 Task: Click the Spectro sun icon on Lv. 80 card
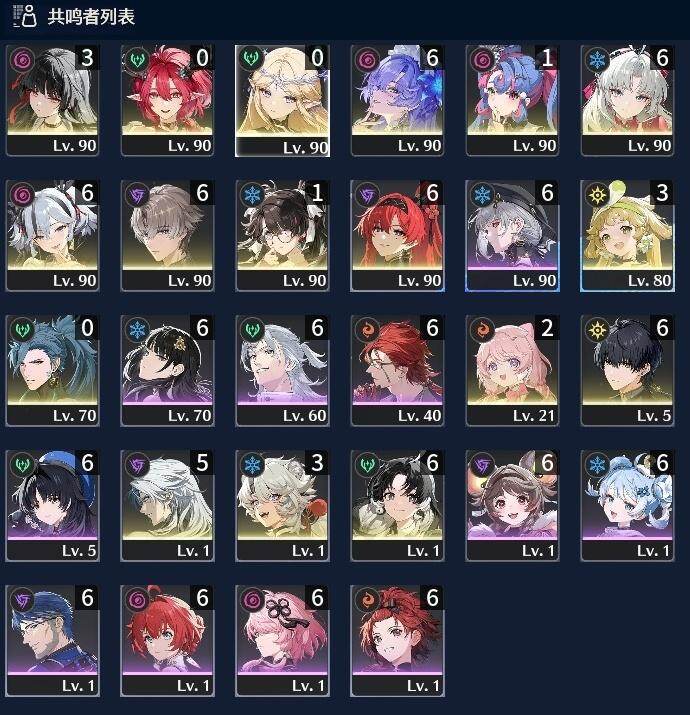(x=597, y=195)
